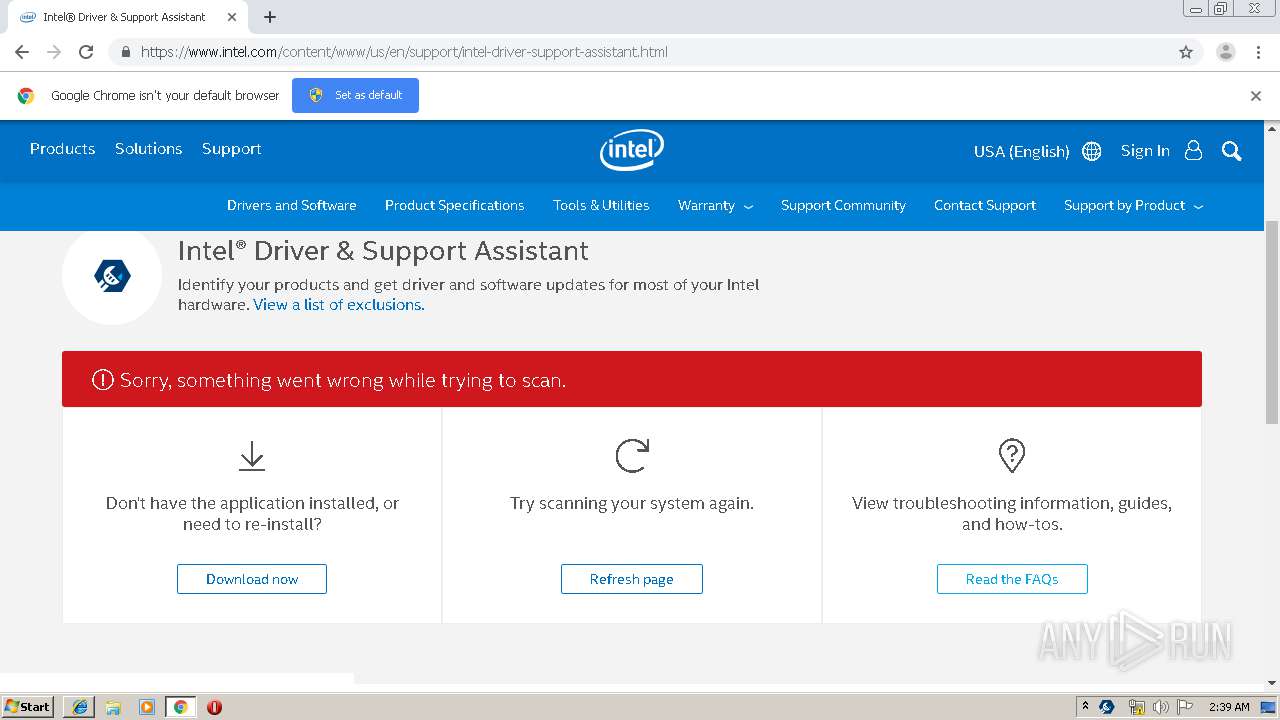Click the question mark location icon

pos(1012,456)
